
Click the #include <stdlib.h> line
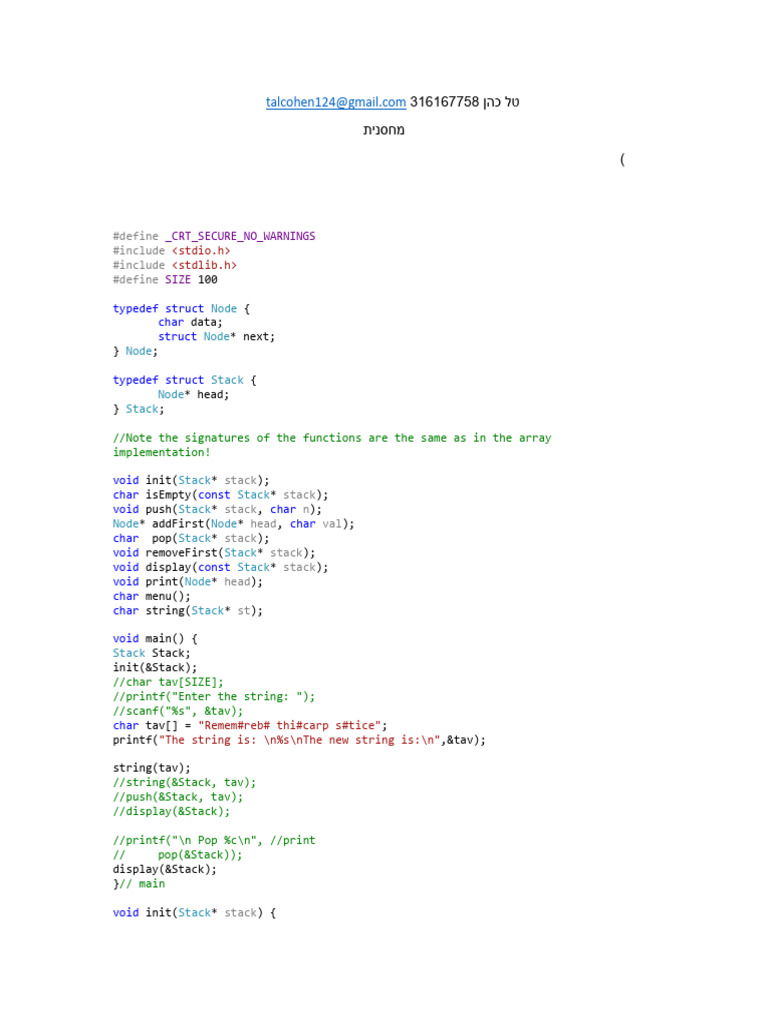tap(175, 264)
